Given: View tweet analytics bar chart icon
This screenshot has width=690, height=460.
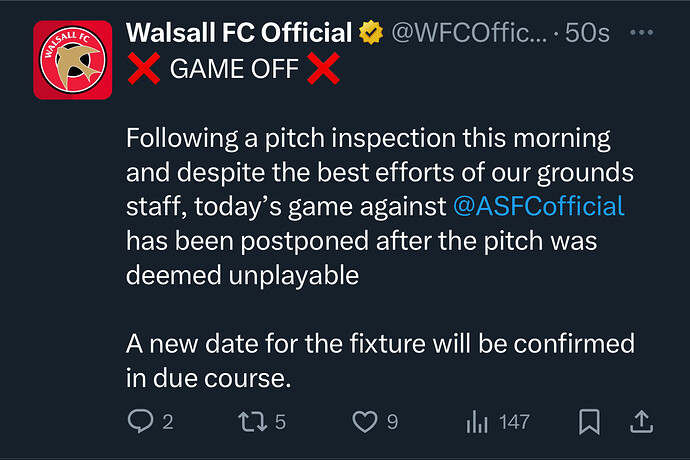Looking at the screenshot, I should coord(477,421).
